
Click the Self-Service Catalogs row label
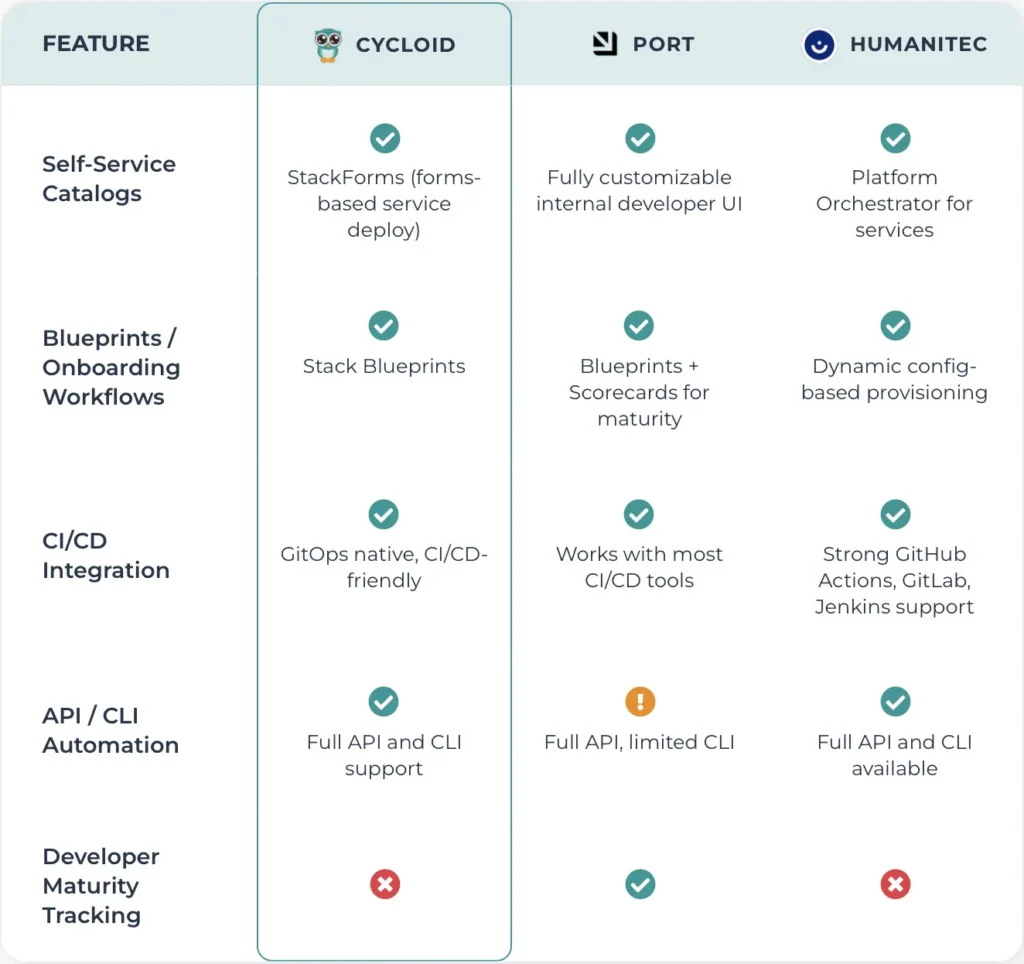click(109, 178)
